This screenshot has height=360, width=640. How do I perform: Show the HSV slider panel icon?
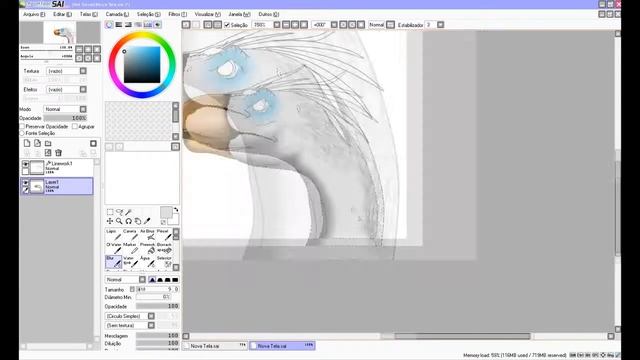(128, 25)
